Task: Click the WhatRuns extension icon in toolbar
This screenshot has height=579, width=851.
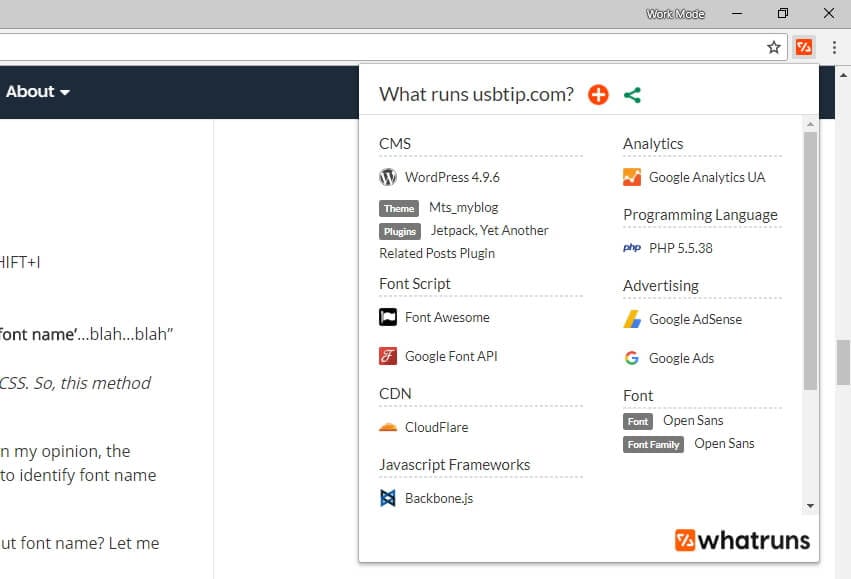Action: click(x=804, y=47)
